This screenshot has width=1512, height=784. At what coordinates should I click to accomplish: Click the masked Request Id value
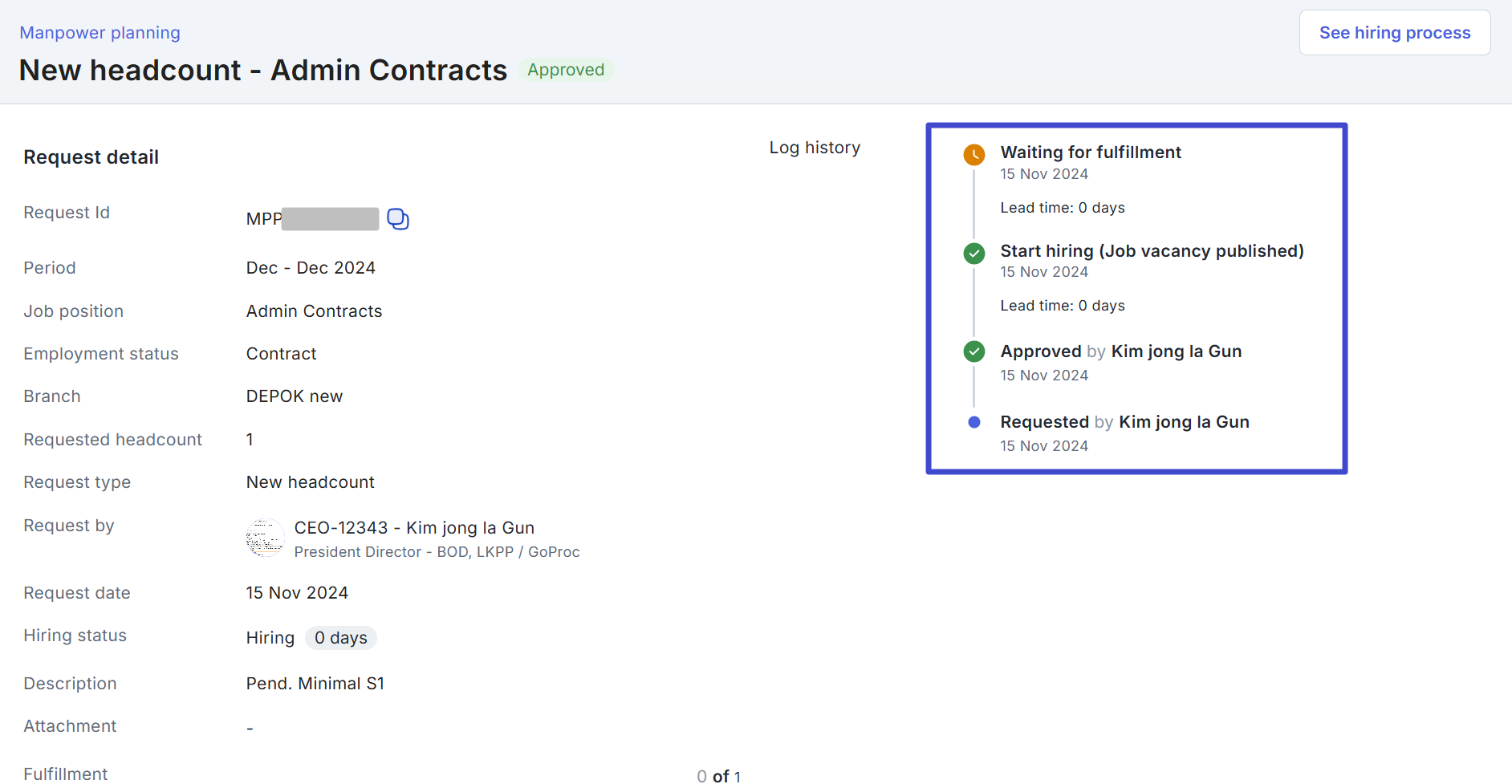(330, 219)
